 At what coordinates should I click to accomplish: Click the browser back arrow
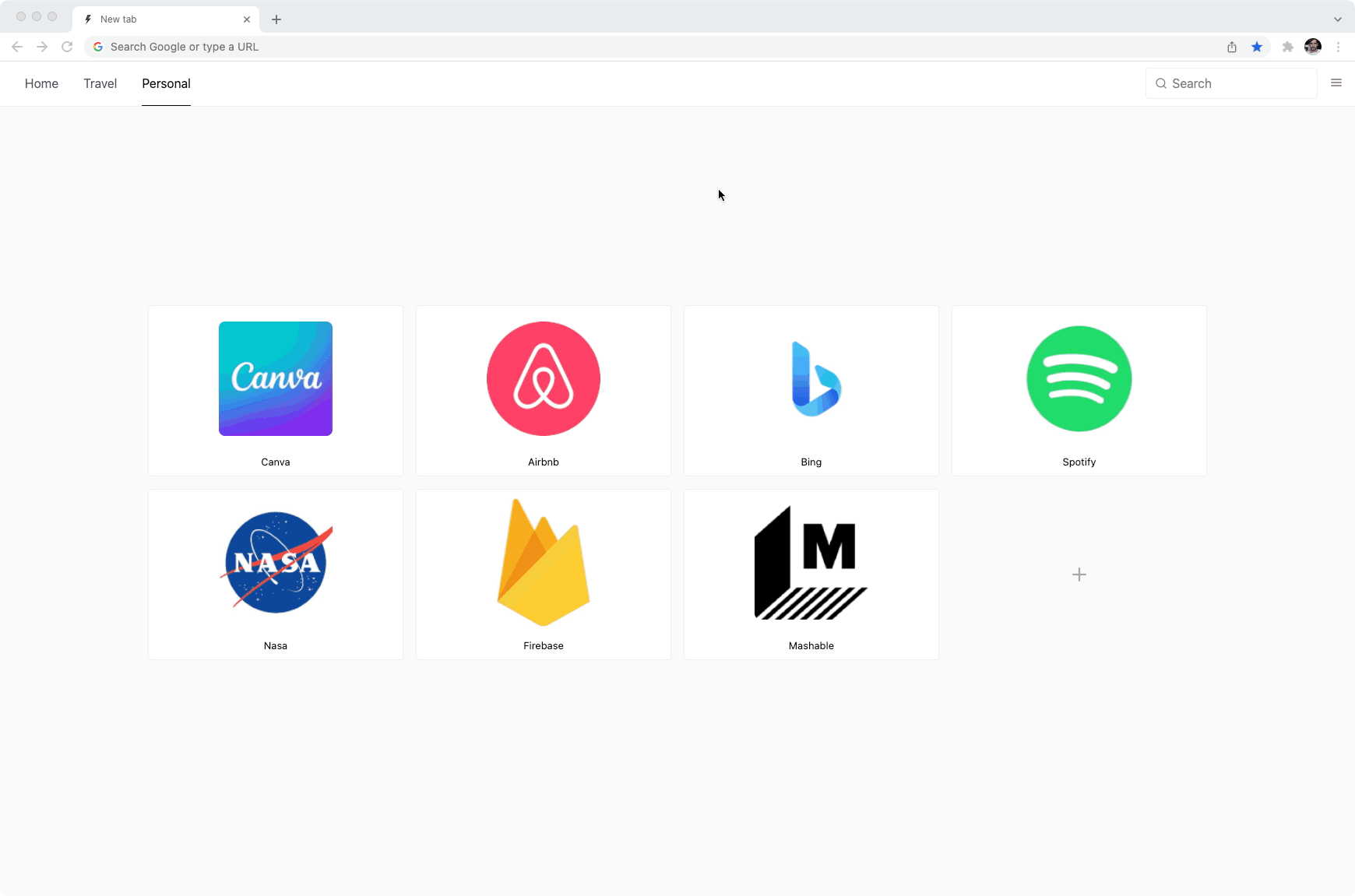point(17,47)
